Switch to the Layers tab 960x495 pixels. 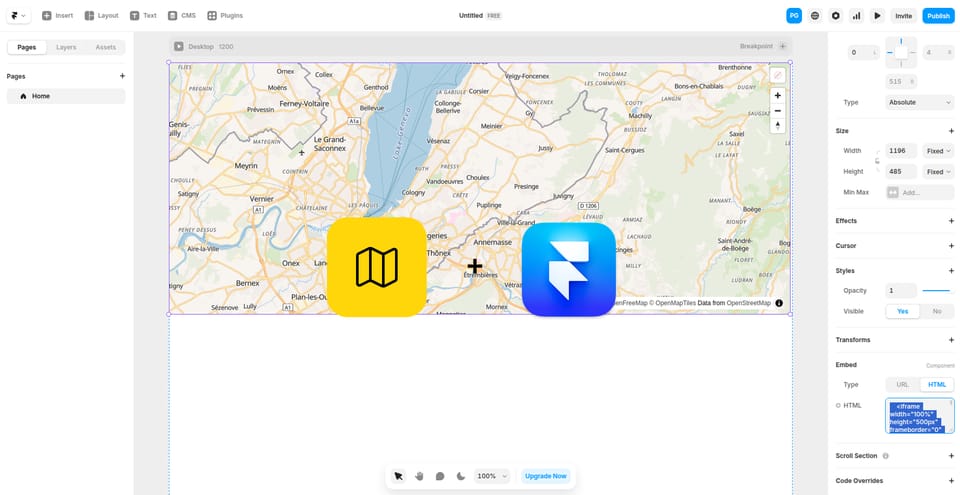(66, 47)
